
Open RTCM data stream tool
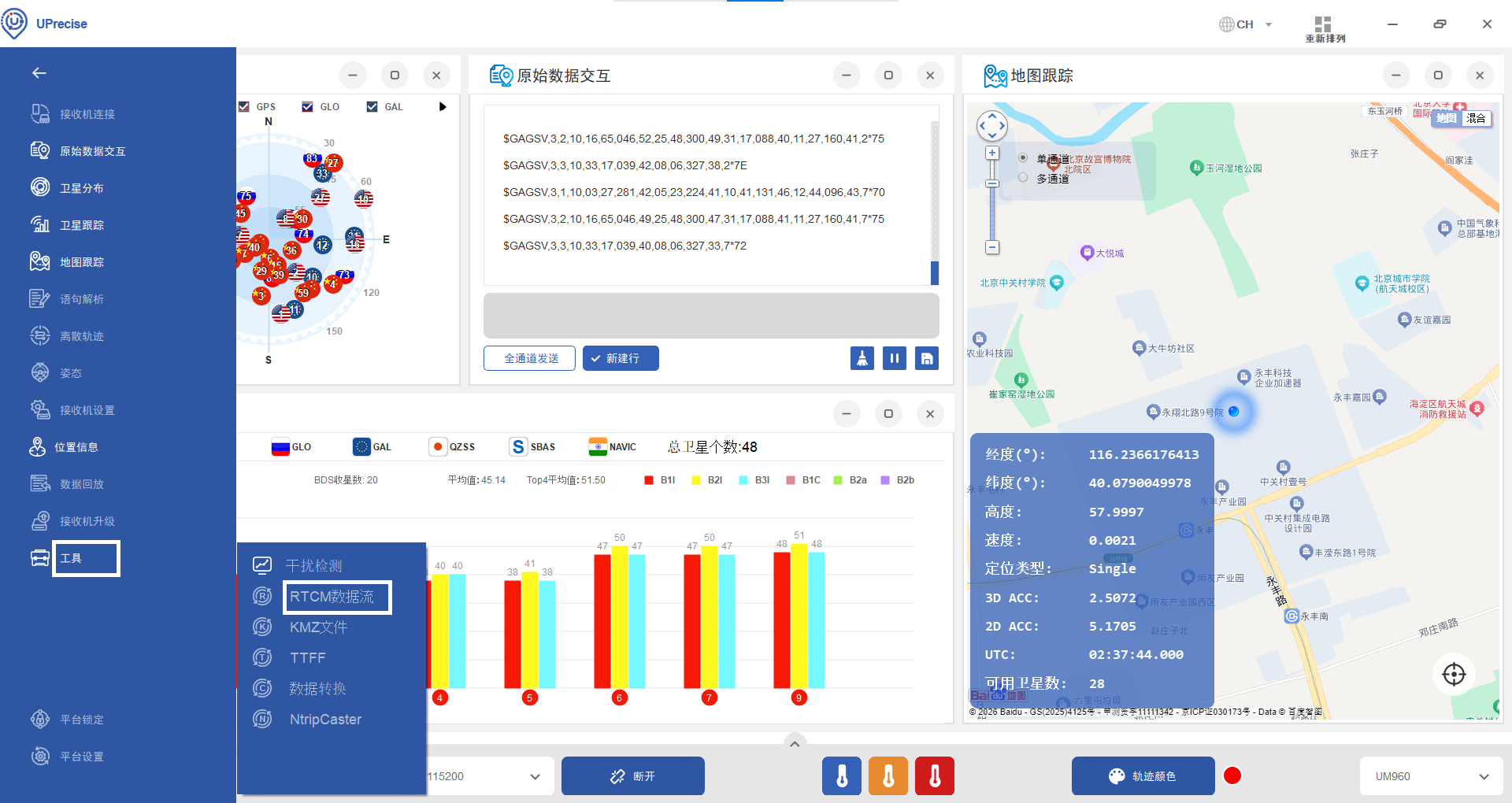click(332, 597)
